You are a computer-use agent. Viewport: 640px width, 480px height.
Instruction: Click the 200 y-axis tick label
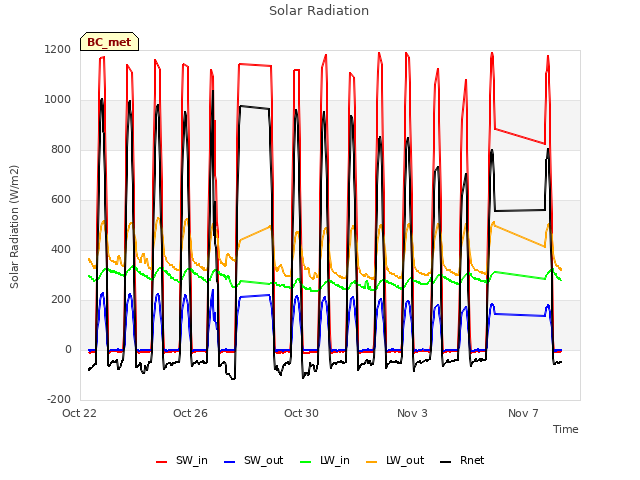tap(61, 300)
